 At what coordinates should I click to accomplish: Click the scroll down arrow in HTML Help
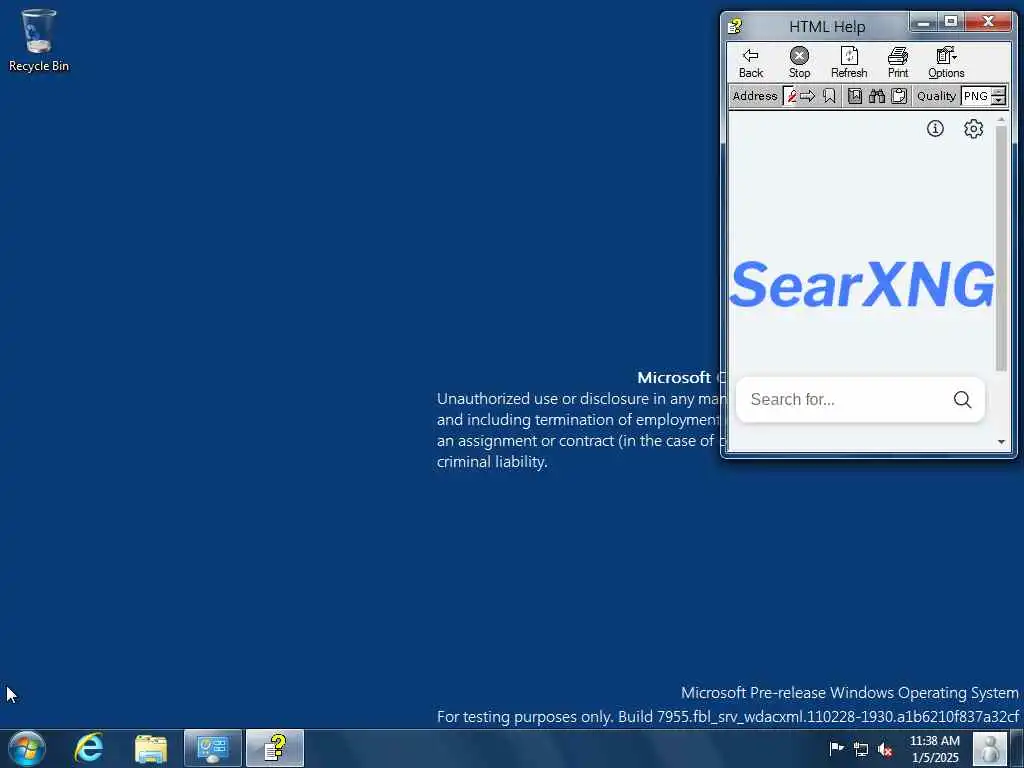pos(1001,442)
